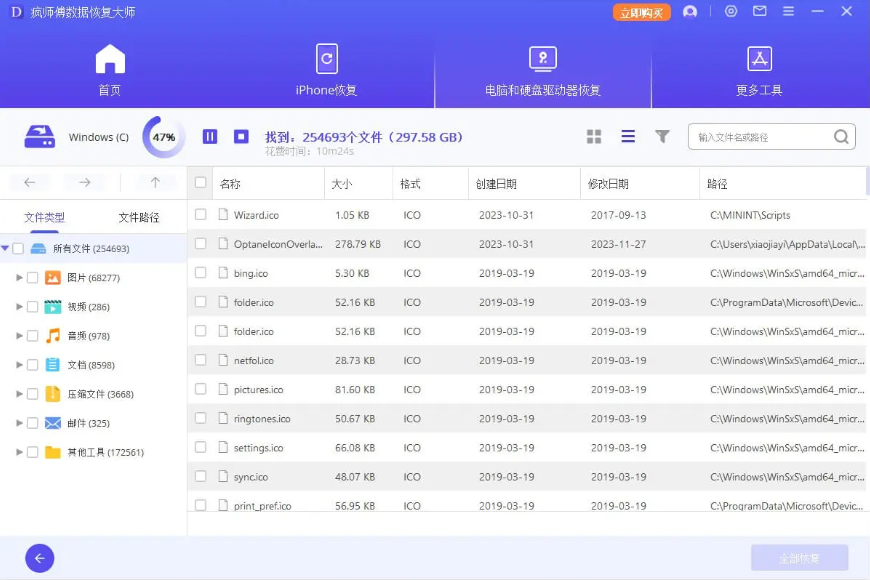Click the 压缩文件 archive icon
This screenshot has width=870, height=580.
pyautogui.click(x=53, y=394)
